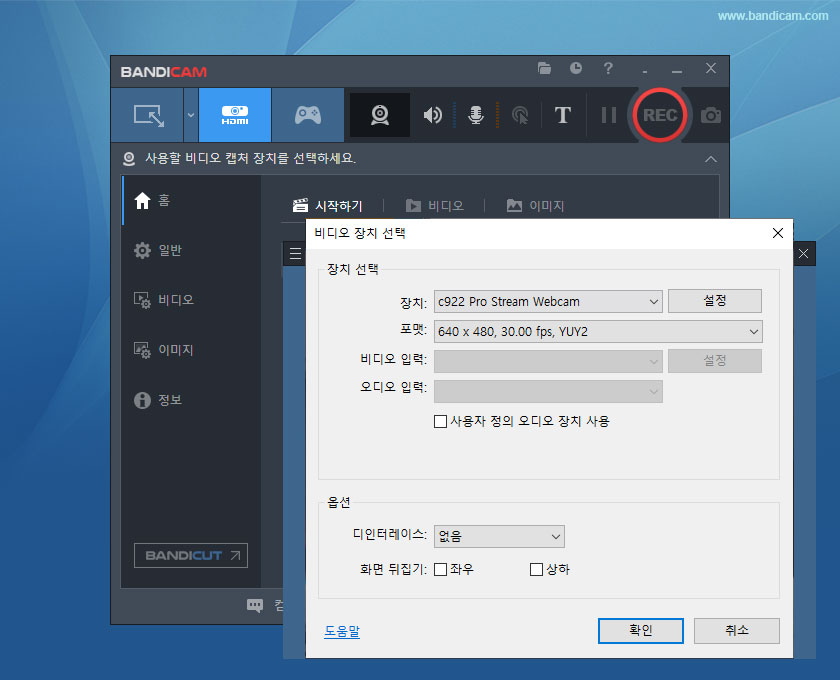The height and width of the screenshot is (680, 840).
Task: Capture screenshot with camera icon
Action: click(711, 115)
